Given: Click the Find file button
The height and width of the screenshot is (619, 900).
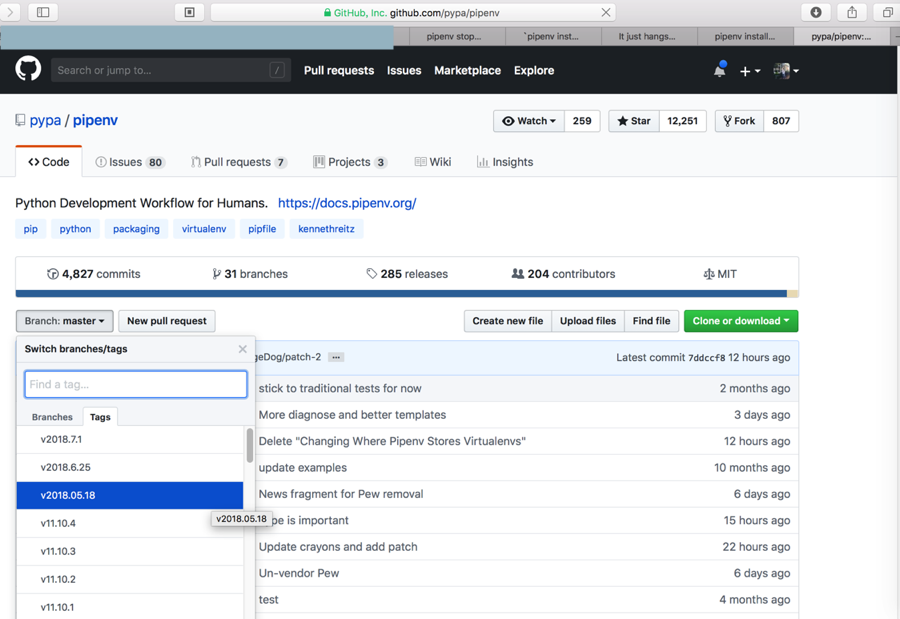Looking at the screenshot, I should click(x=651, y=321).
